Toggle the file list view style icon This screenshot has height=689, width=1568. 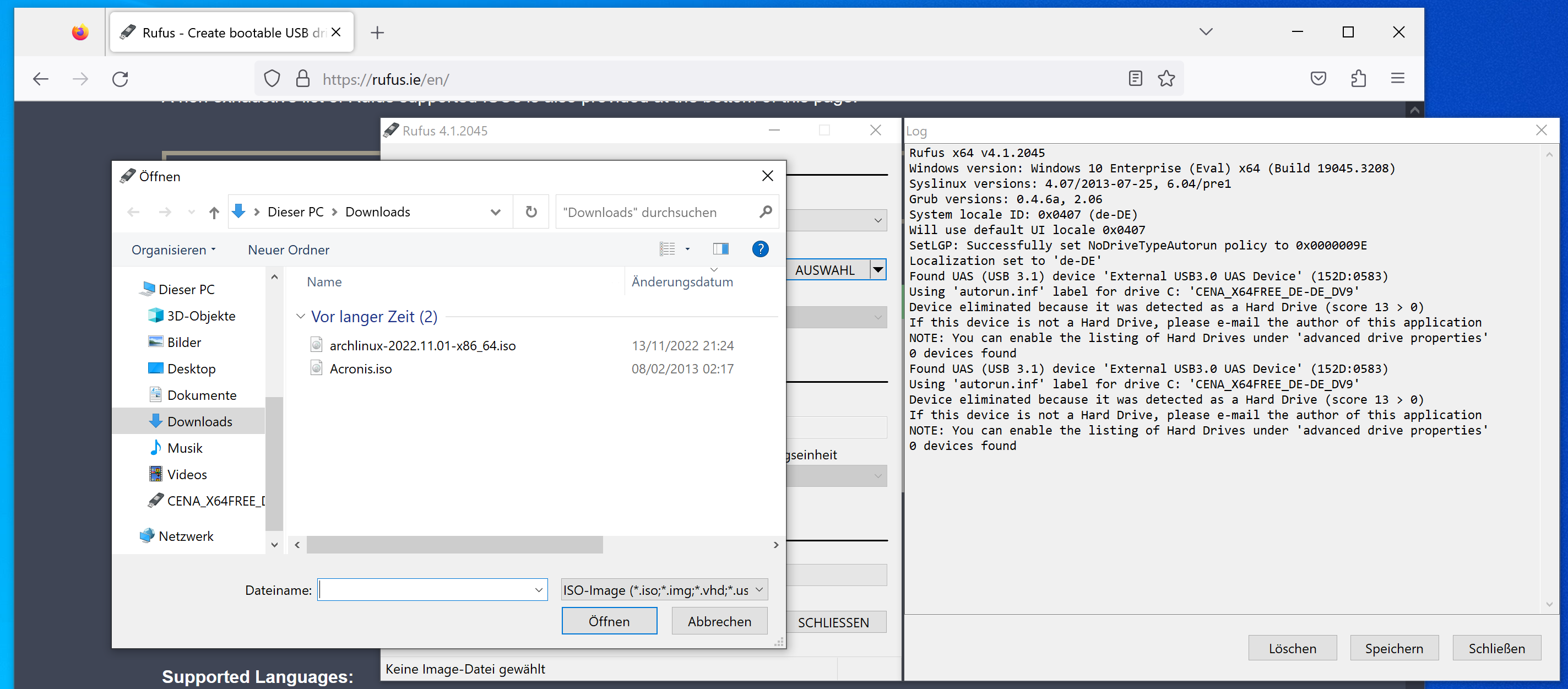[x=669, y=249]
